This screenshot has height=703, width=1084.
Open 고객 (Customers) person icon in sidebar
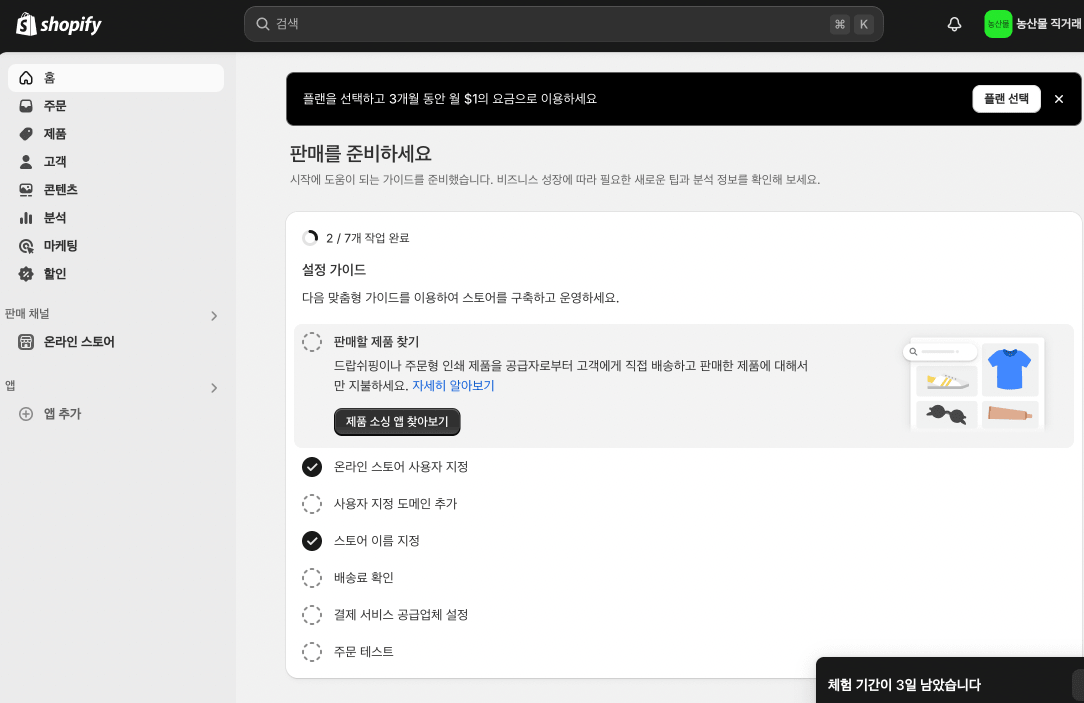click(x=26, y=162)
